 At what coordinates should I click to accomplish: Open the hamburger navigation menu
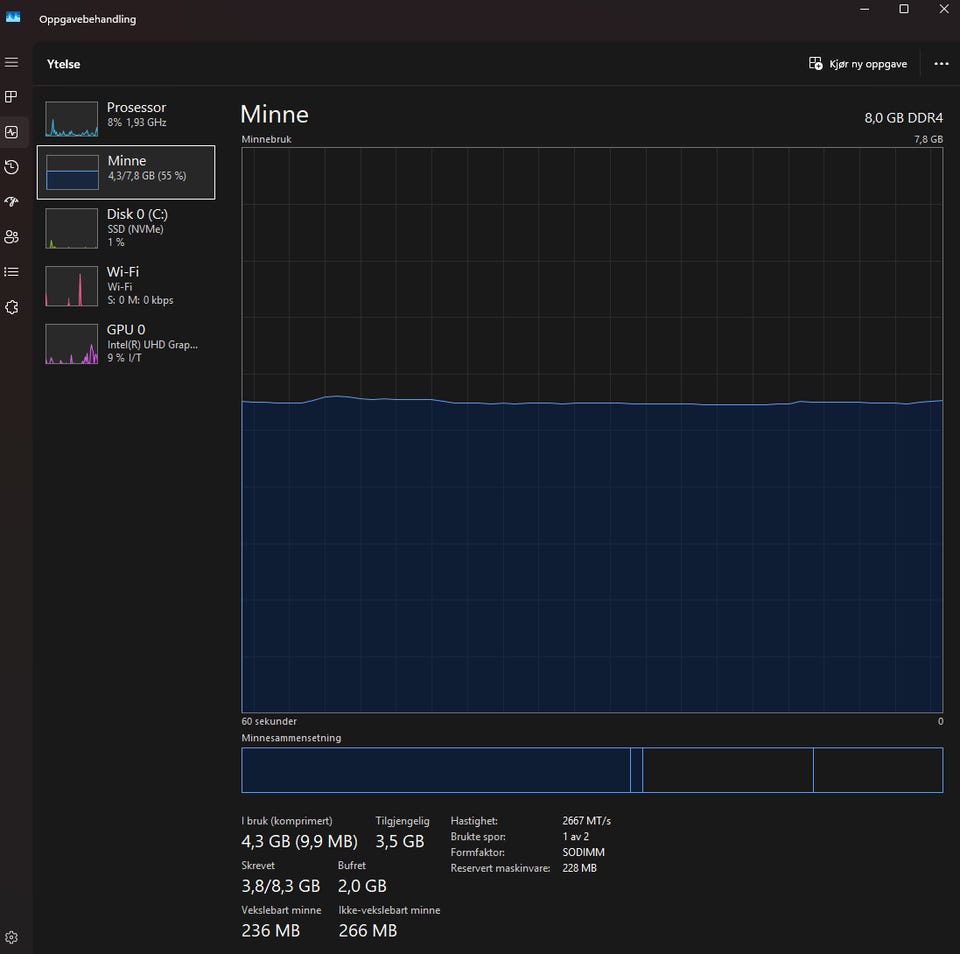coord(12,62)
